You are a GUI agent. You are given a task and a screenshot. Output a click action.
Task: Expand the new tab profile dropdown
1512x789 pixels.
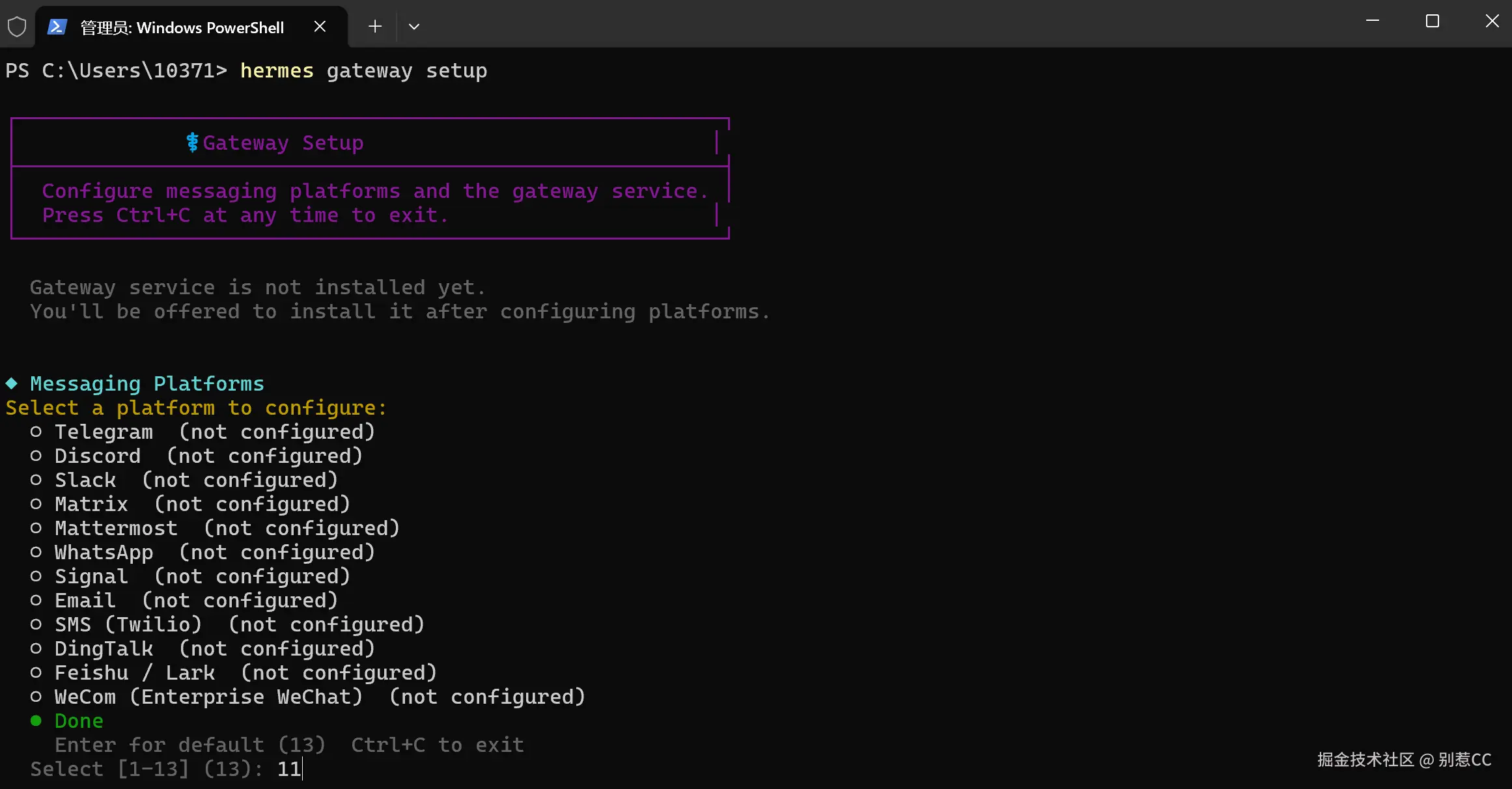tap(414, 27)
